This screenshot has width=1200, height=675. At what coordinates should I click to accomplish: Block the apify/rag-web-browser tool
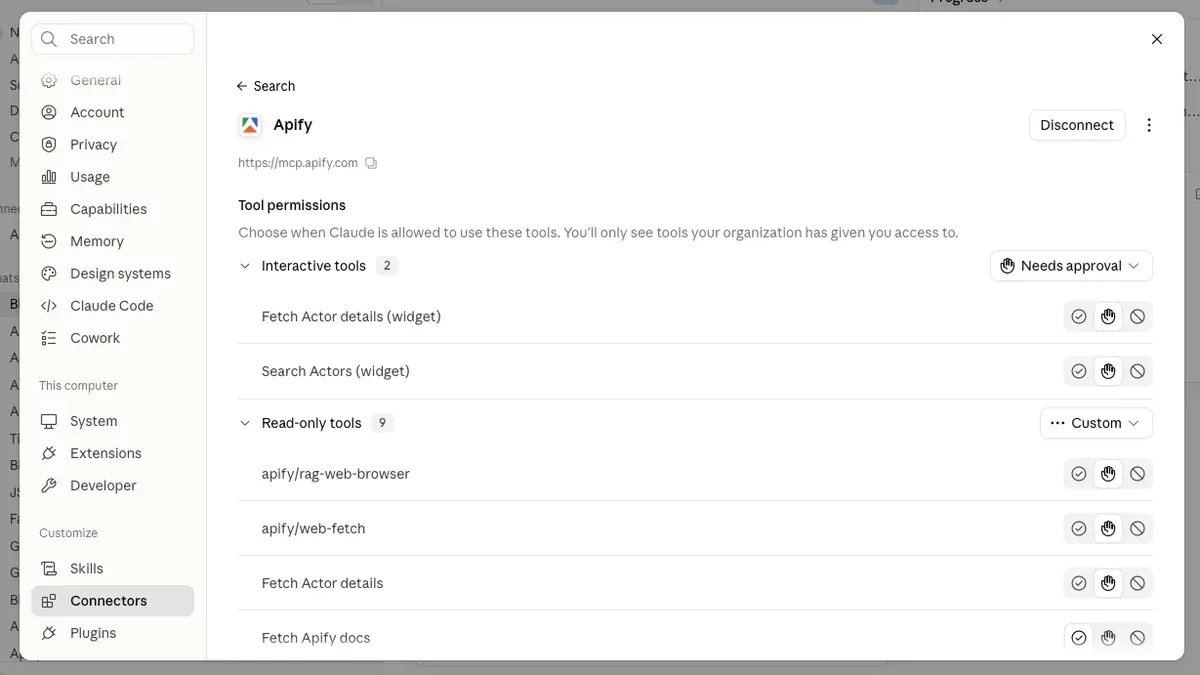pos(1137,474)
